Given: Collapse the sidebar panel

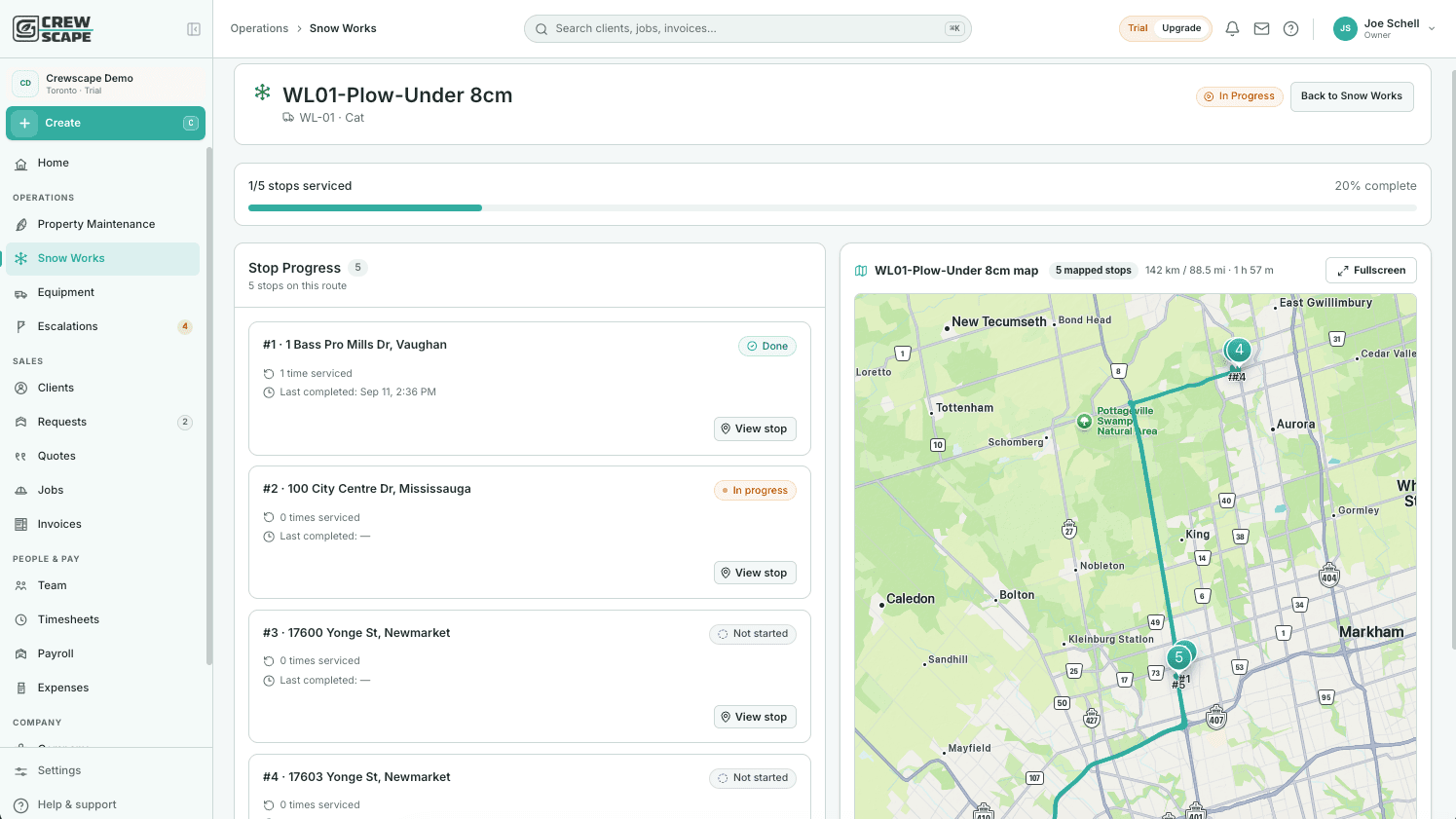Looking at the screenshot, I should (194, 29).
